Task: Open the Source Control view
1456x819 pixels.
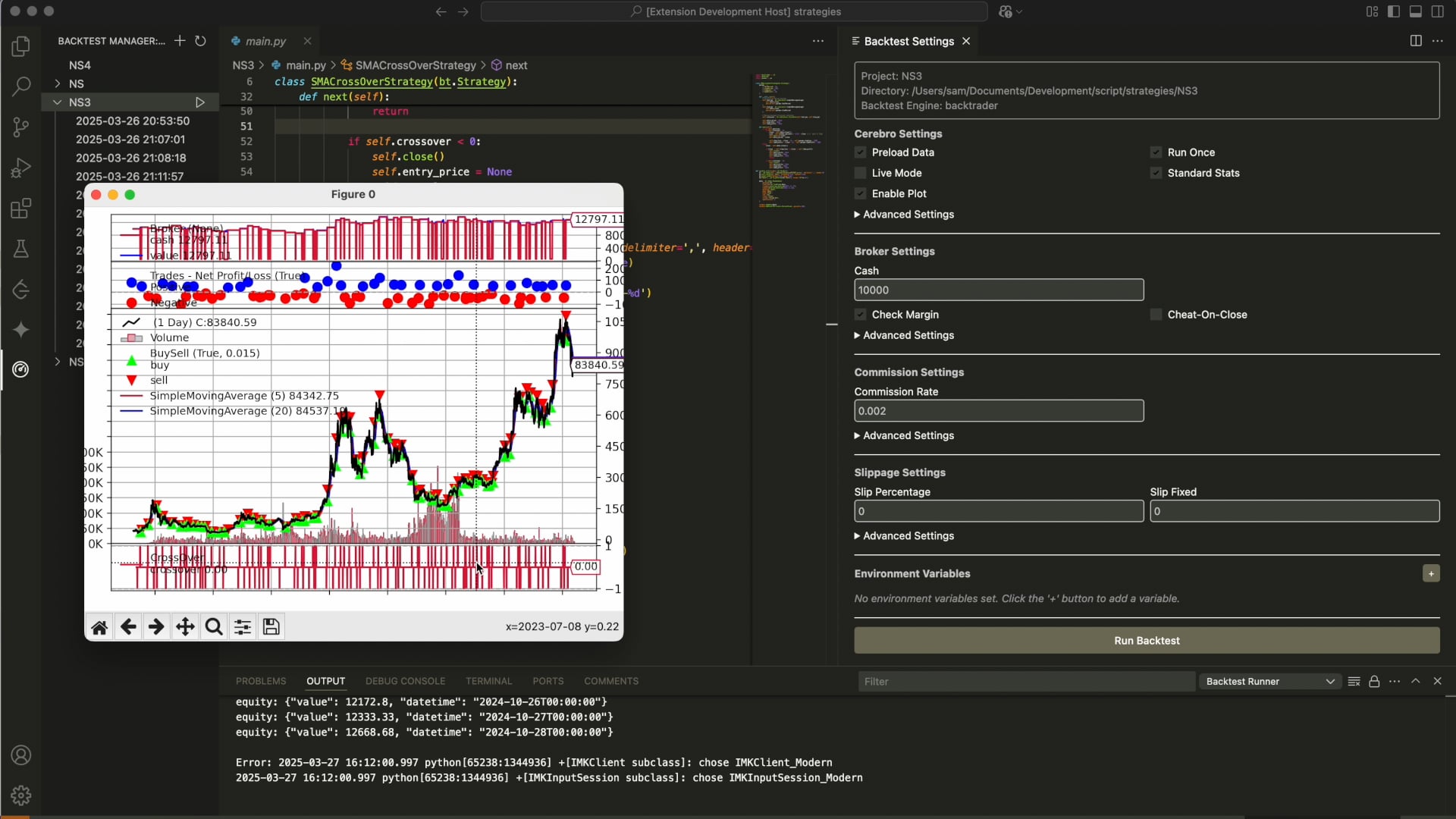Action: [20, 127]
